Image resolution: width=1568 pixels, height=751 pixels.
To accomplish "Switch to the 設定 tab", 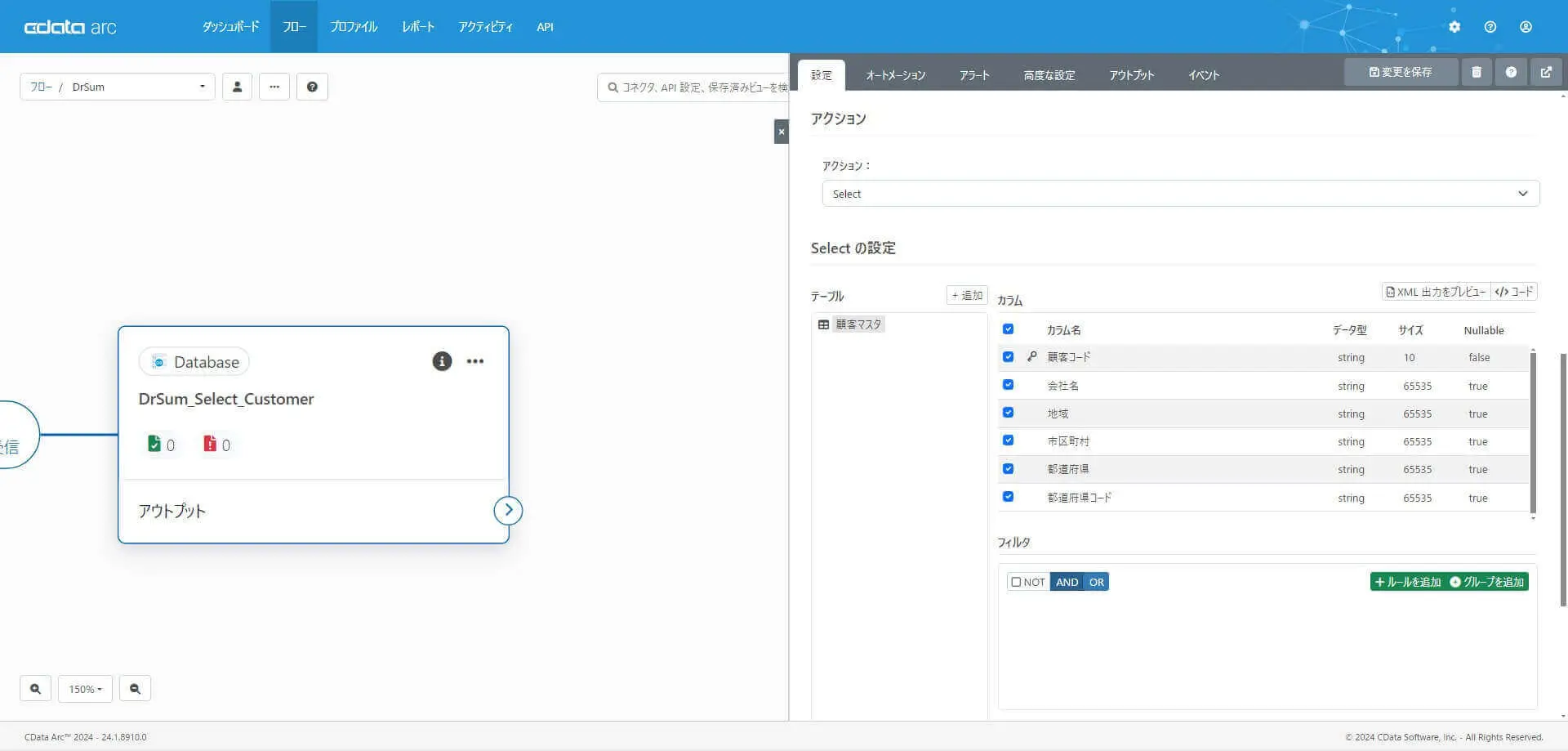I will pyautogui.click(x=822, y=75).
